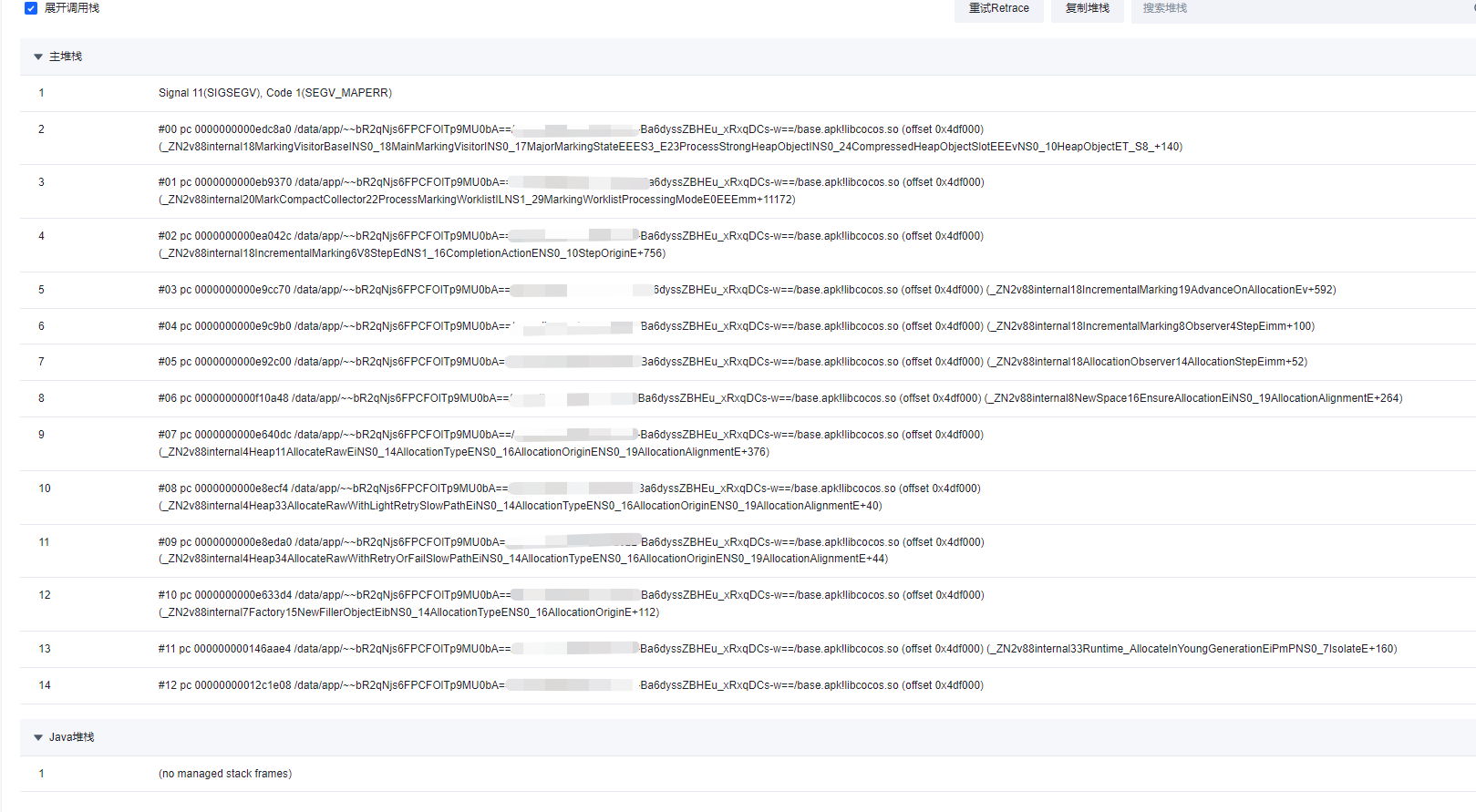1476x812 pixels.
Task: Select stack frame #05 pc 0000000000e92c00
Action: (748, 362)
